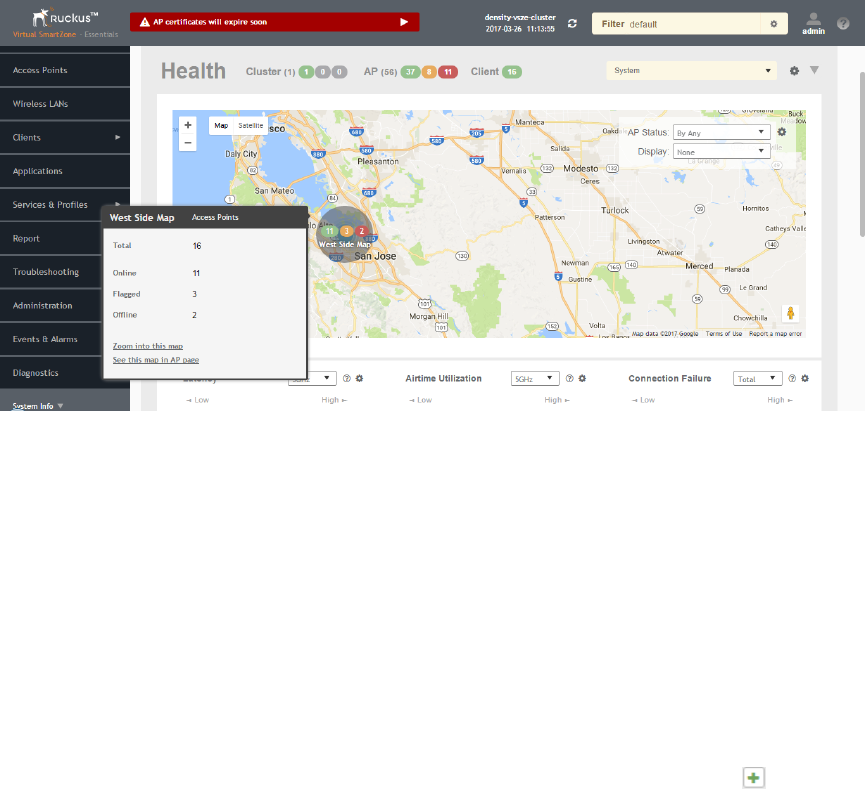Click the Terms of Use map link
The height and width of the screenshot is (789, 865).
pyautogui.click(x=723, y=334)
